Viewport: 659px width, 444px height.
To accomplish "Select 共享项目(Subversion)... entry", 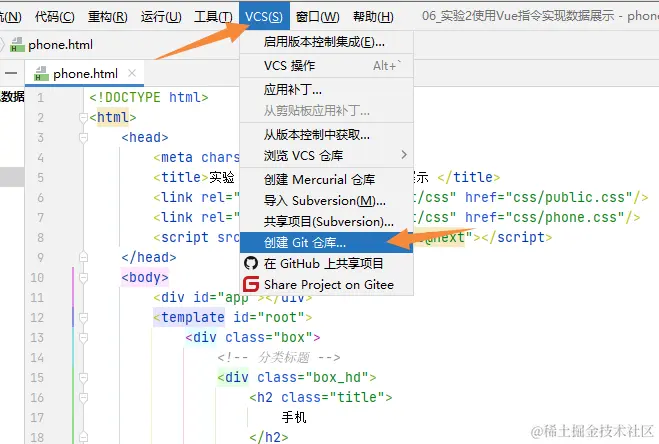I will click(327, 222).
